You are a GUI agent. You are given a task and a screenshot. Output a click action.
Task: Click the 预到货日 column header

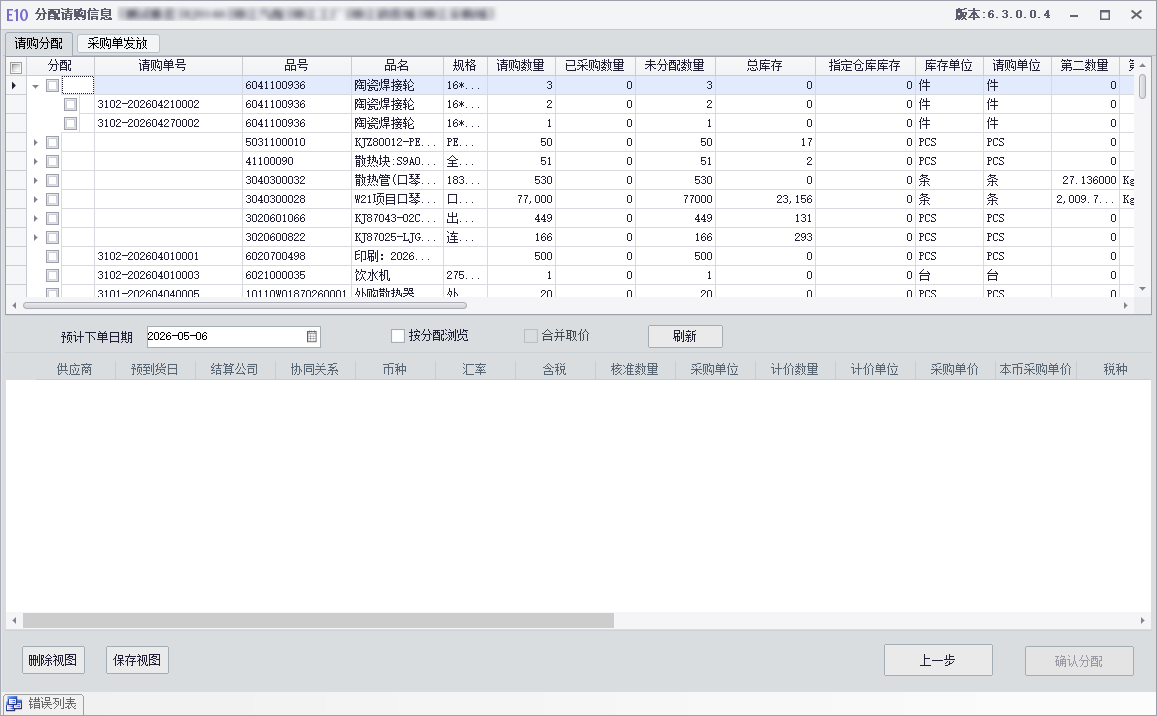155,369
